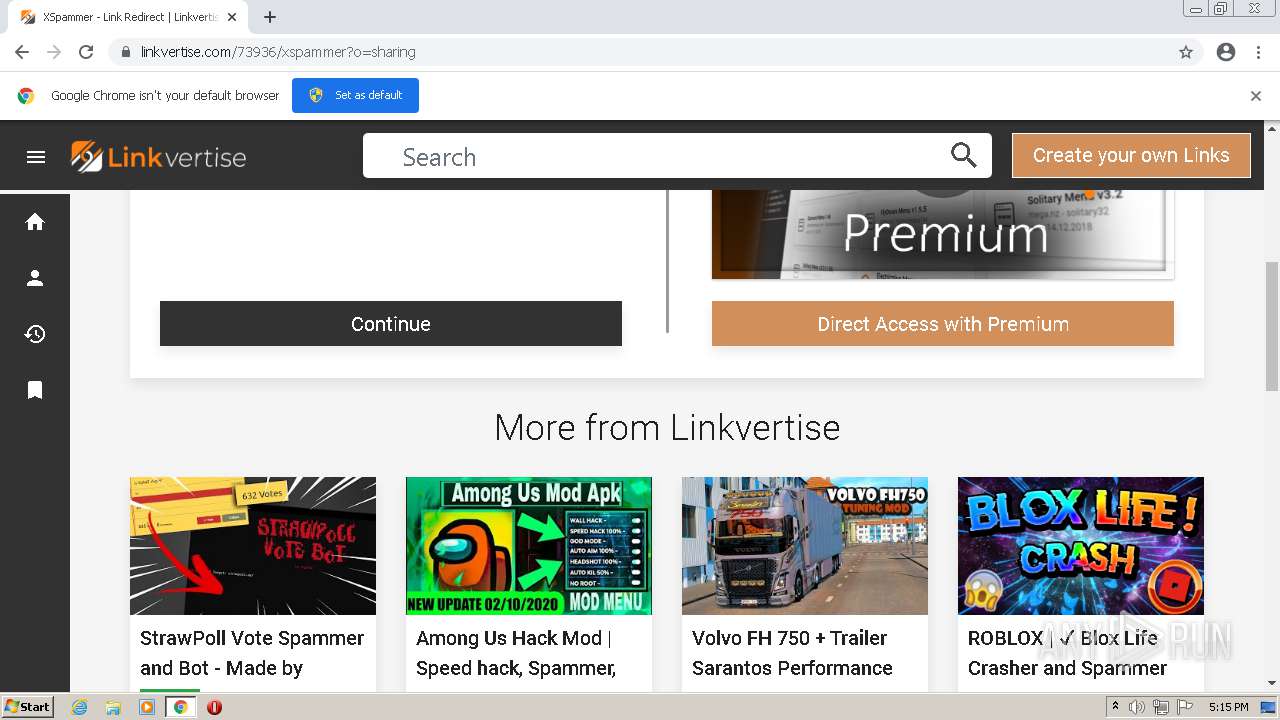Focus the Linkvertise Search field
The image size is (1280, 720).
pyautogui.click(x=655, y=156)
